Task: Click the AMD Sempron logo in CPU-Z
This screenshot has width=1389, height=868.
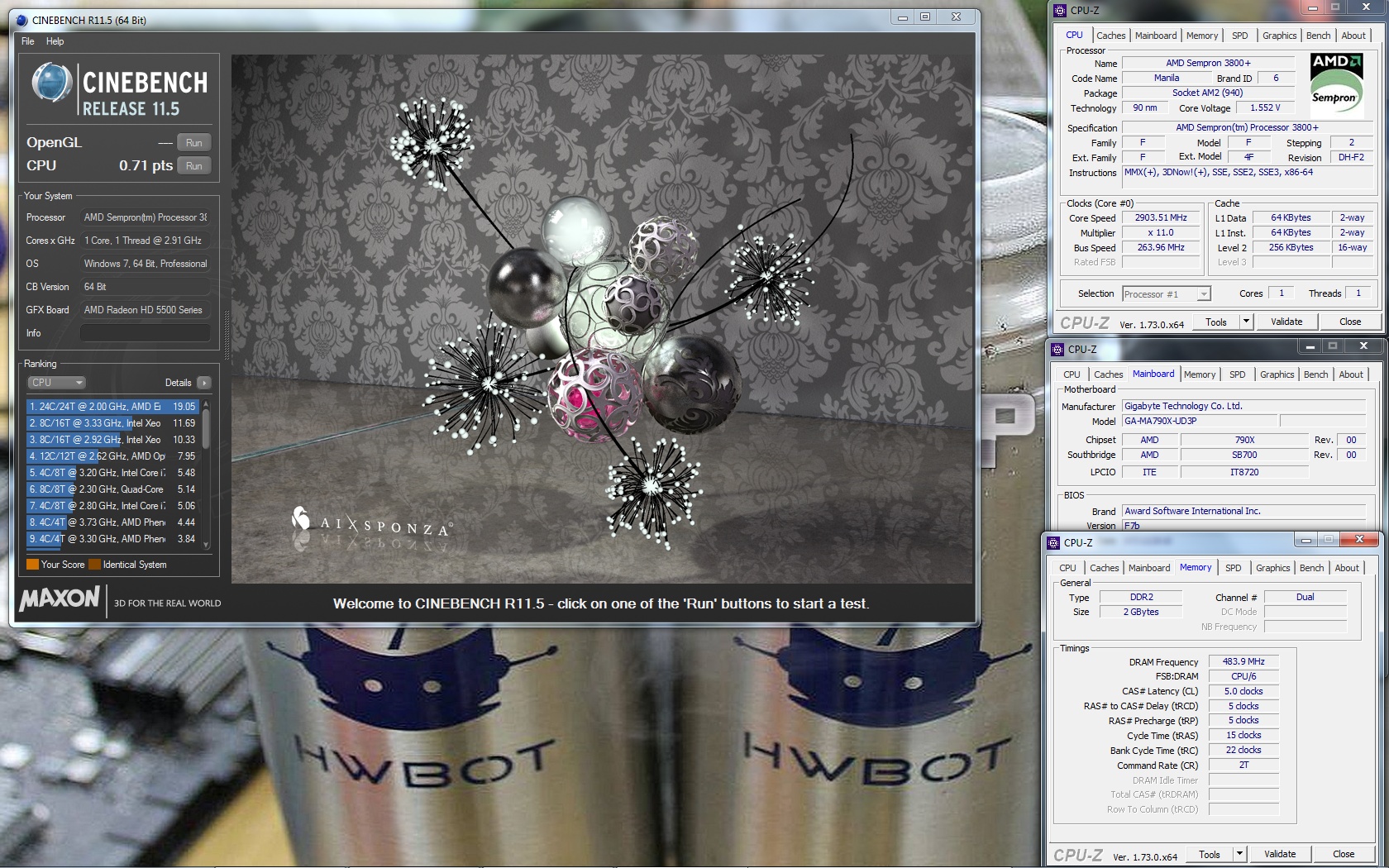Action: coord(1336,83)
